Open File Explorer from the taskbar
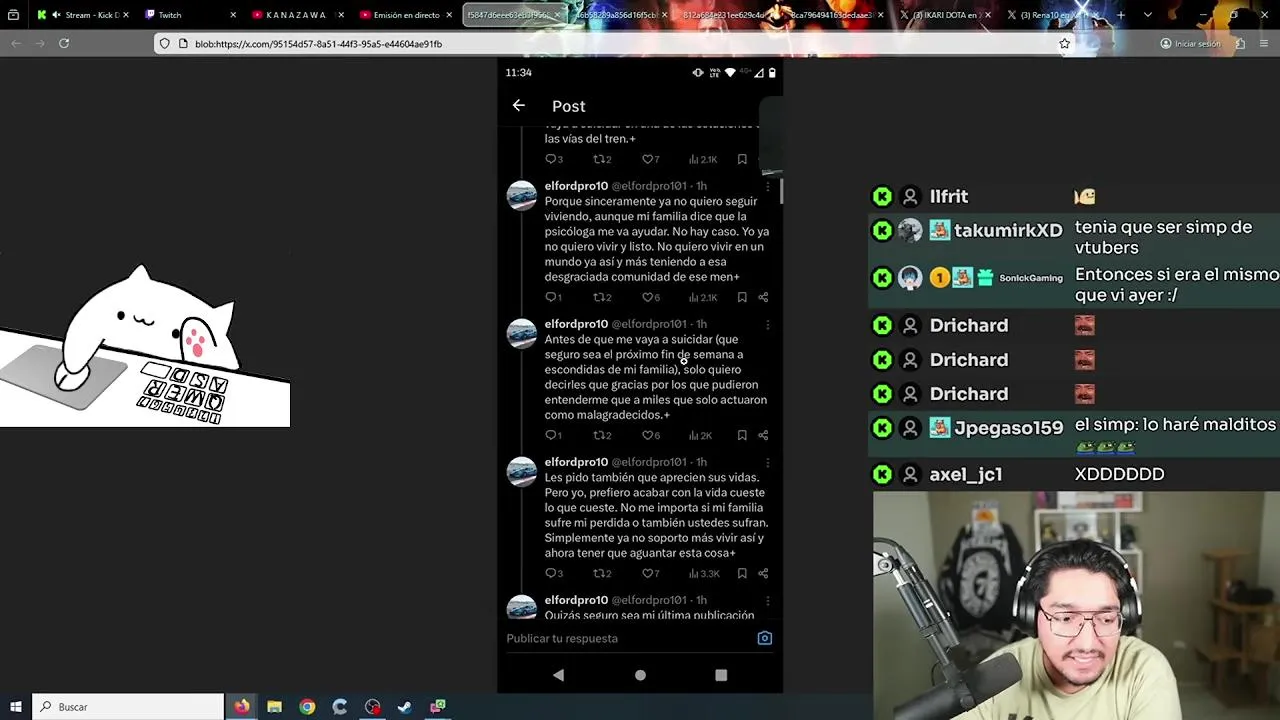 274,707
